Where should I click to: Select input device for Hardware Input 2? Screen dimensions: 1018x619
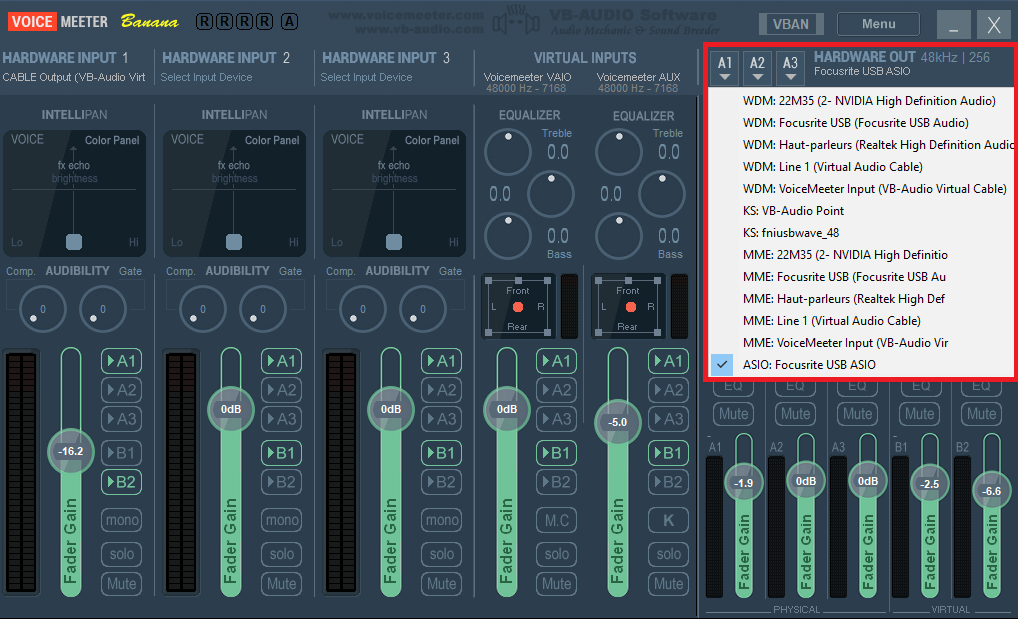208,77
